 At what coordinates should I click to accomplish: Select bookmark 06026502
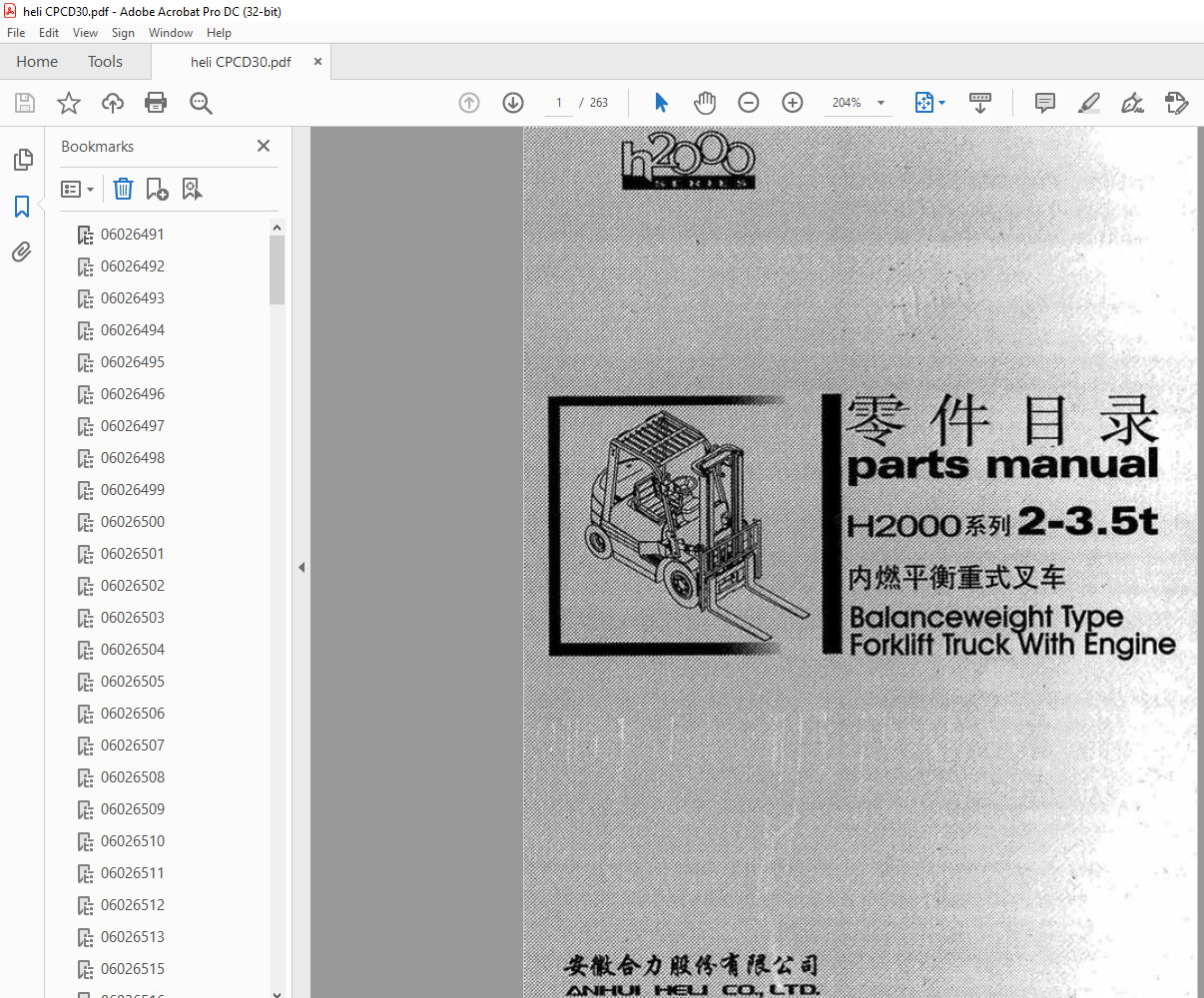click(133, 586)
